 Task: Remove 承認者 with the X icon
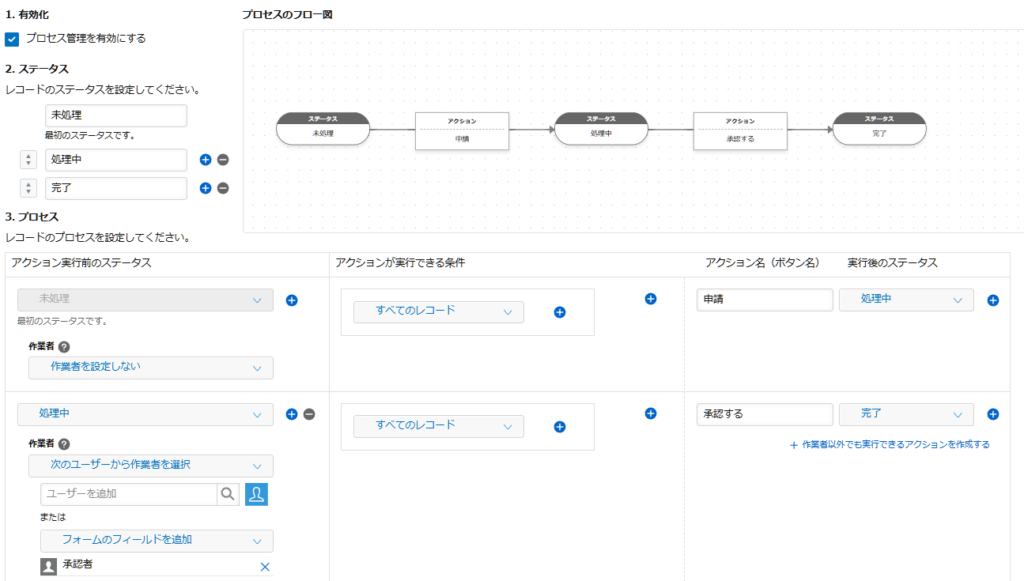(x=265, y=567)
